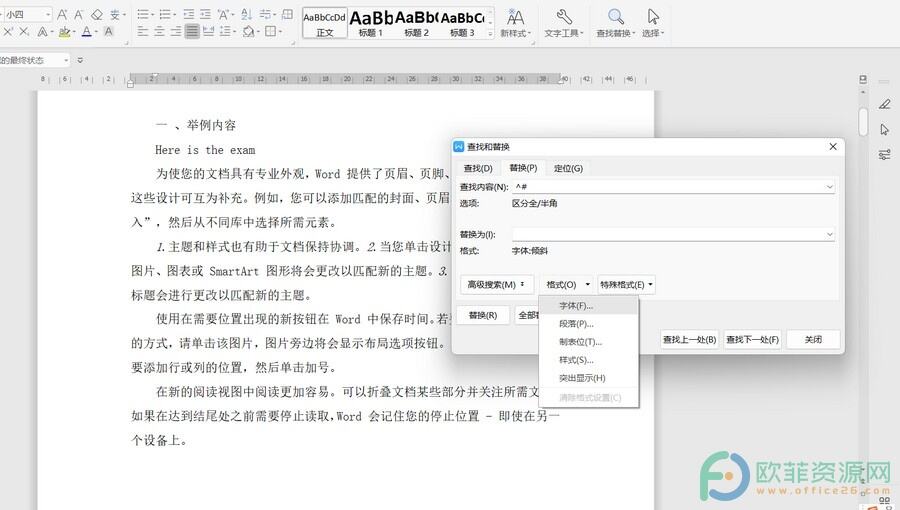Screen dimensions: 900x510
Task: Click the text effects outlined A icon
Action: (x=42, y=32)
